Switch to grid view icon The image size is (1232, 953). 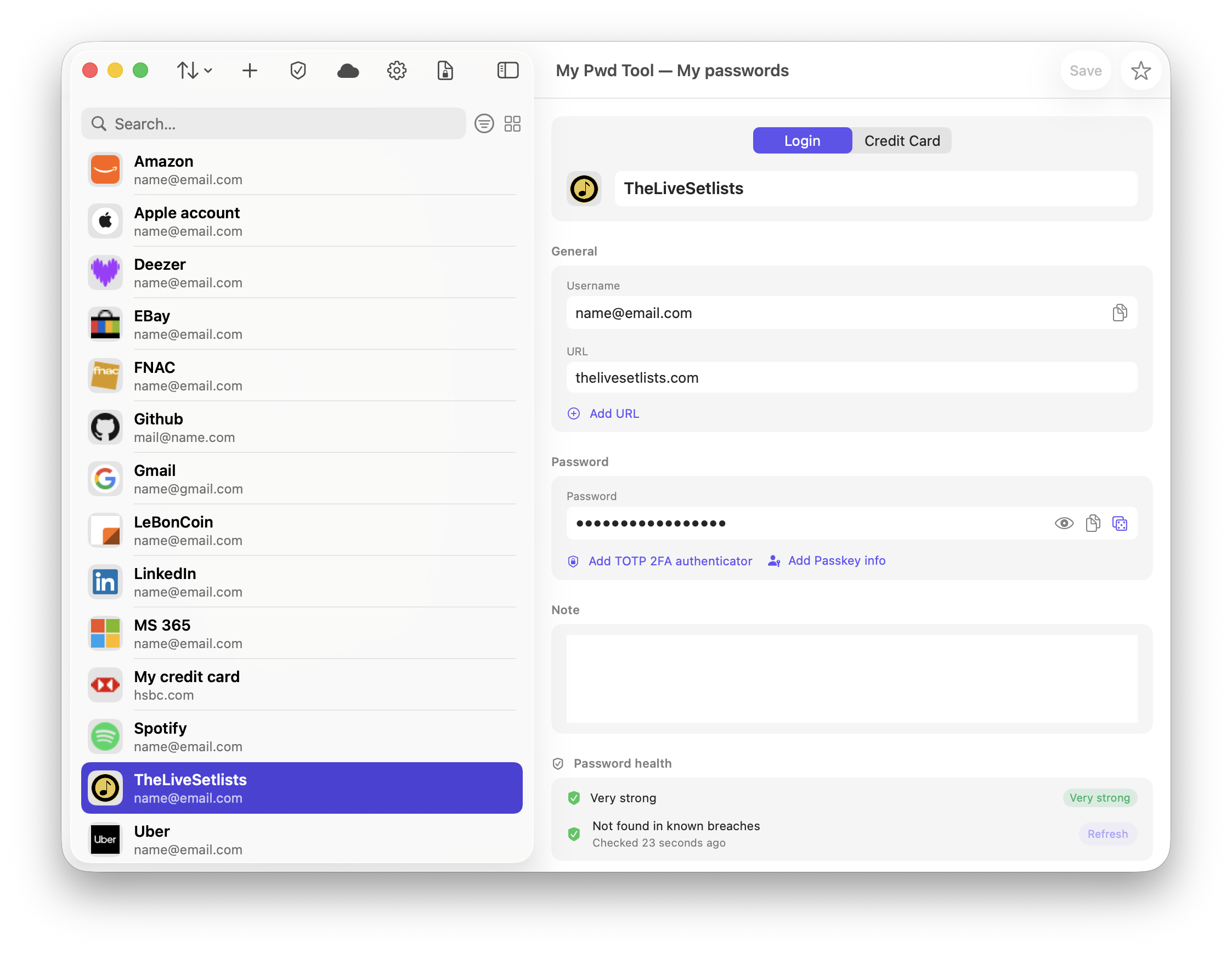512,123
